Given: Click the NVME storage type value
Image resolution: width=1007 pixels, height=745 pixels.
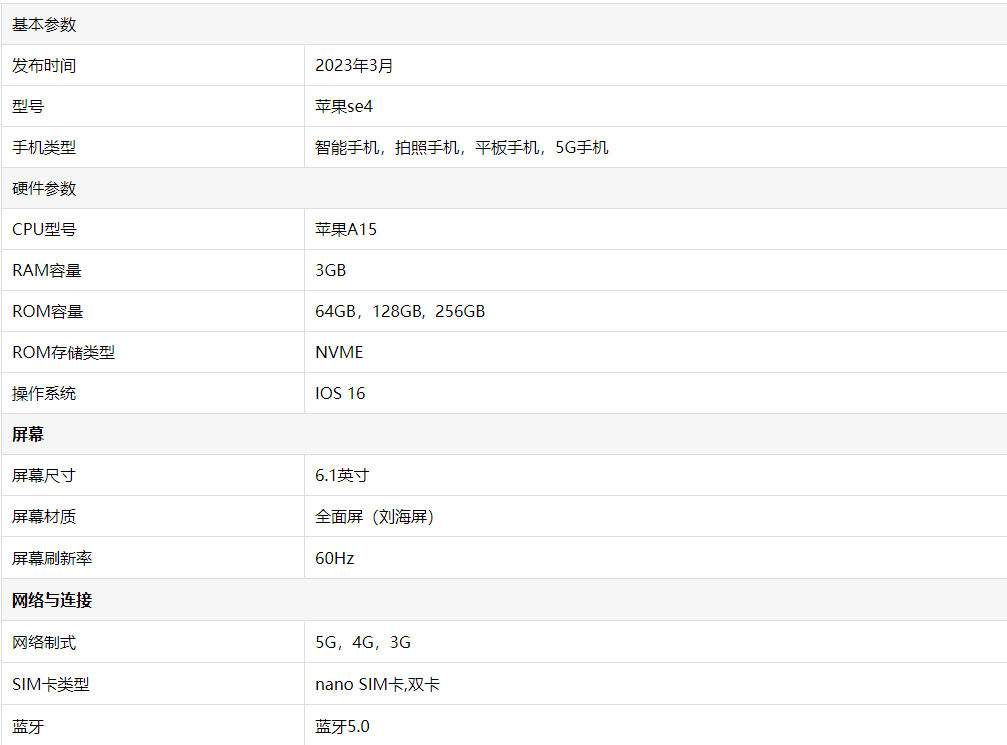Looking at the screenshot, I should click(x=339, y=352).
